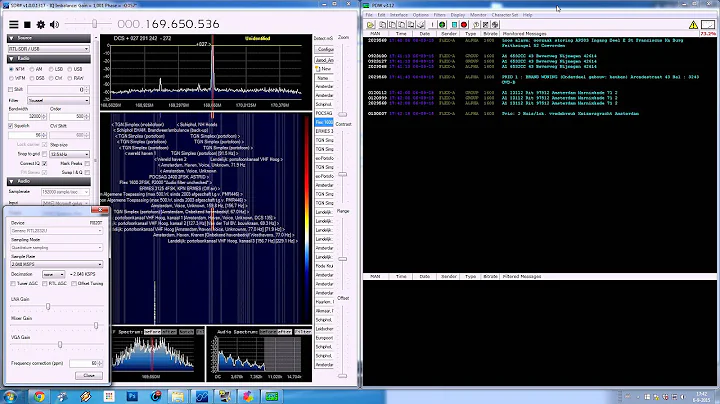Click Close in RTL settings dialog

(x=89, y=376)
